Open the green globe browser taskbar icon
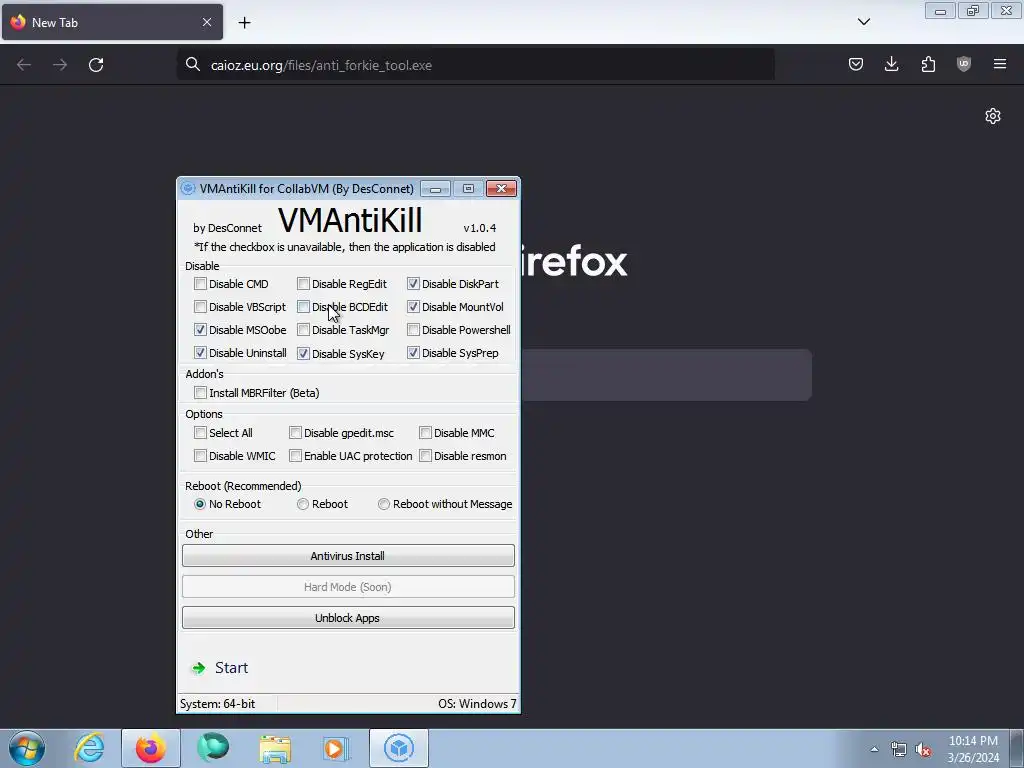The image size is (1024, 768). 213,748
